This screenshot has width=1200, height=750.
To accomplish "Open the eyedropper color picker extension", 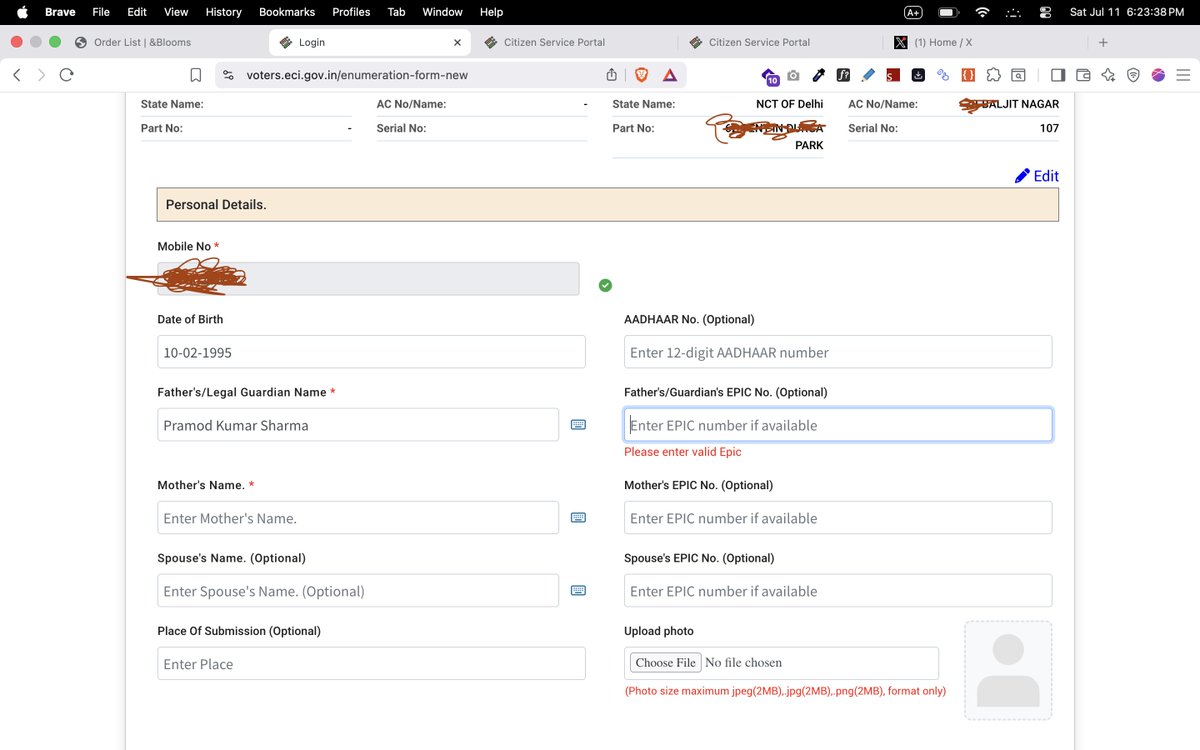I will (x=818, y=75).
